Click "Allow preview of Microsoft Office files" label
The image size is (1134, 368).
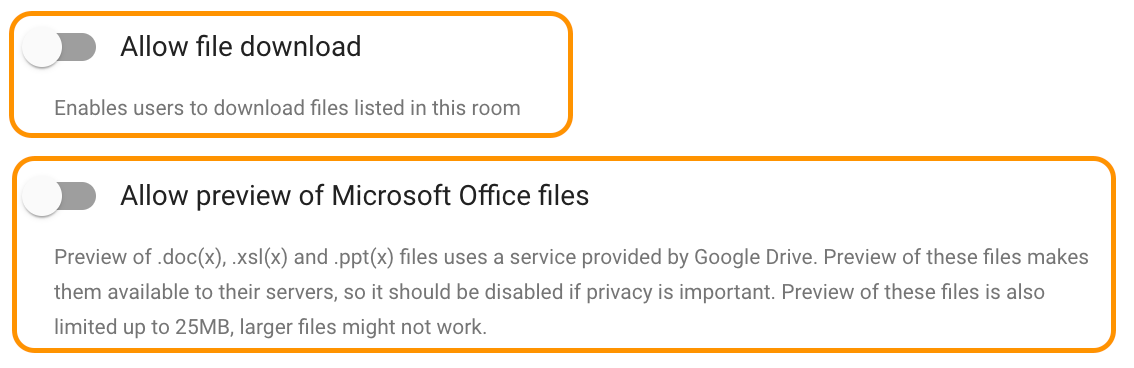coord(354,196)
